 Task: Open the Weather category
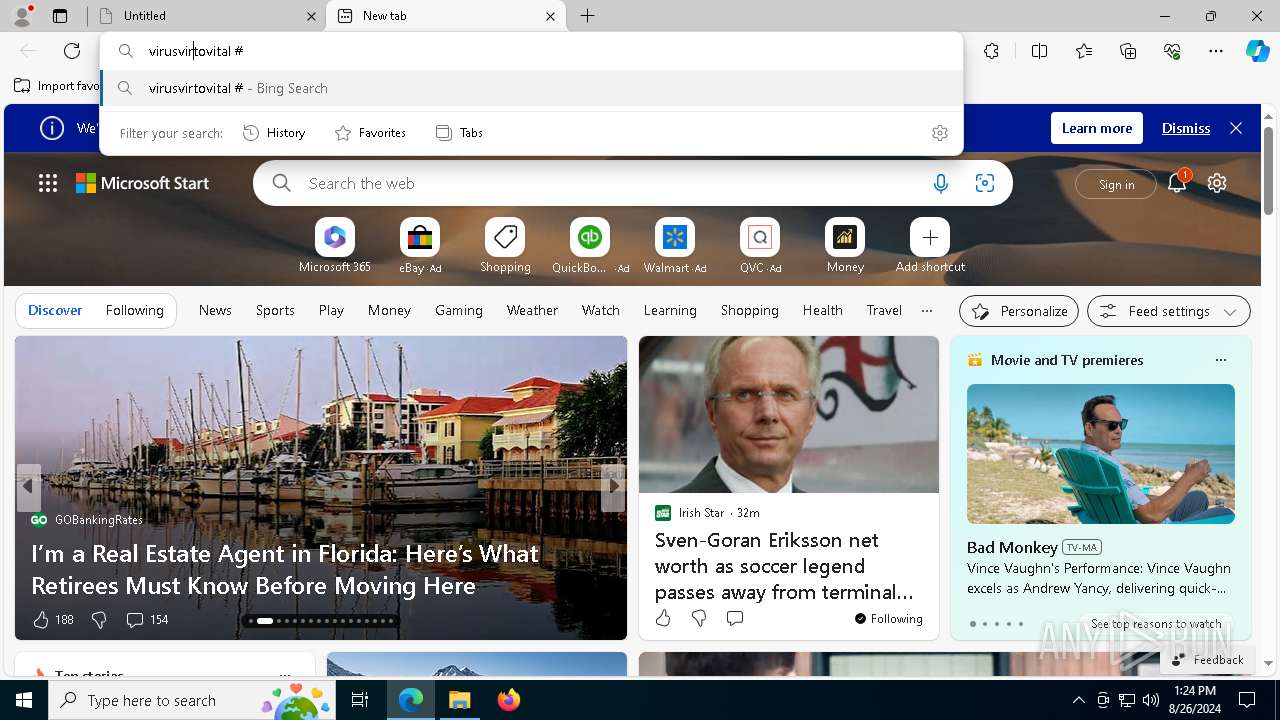tap(532, 310)
